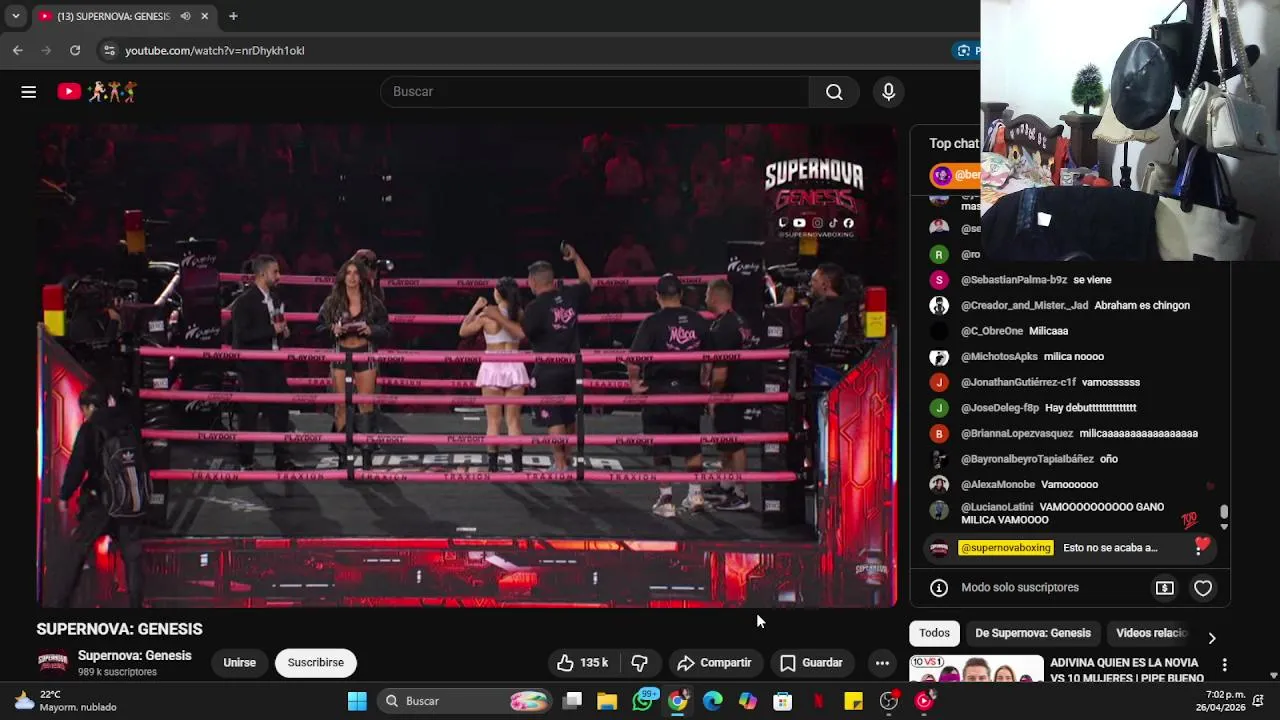
Task: Subscribe using the Suscribirse button
Action: (x=316, y=663)
